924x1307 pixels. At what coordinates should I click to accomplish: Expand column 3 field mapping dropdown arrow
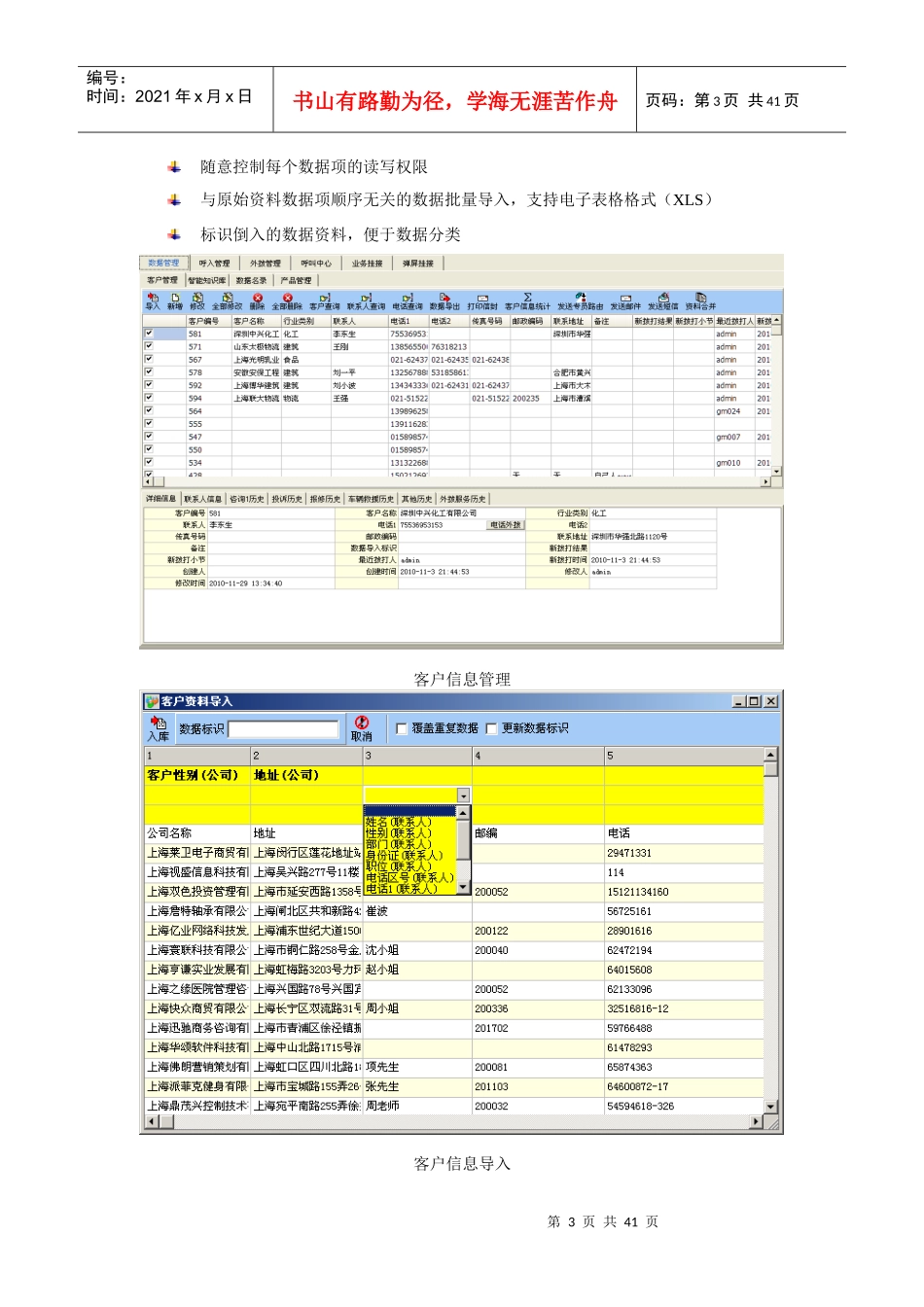(x=463, y=795)
